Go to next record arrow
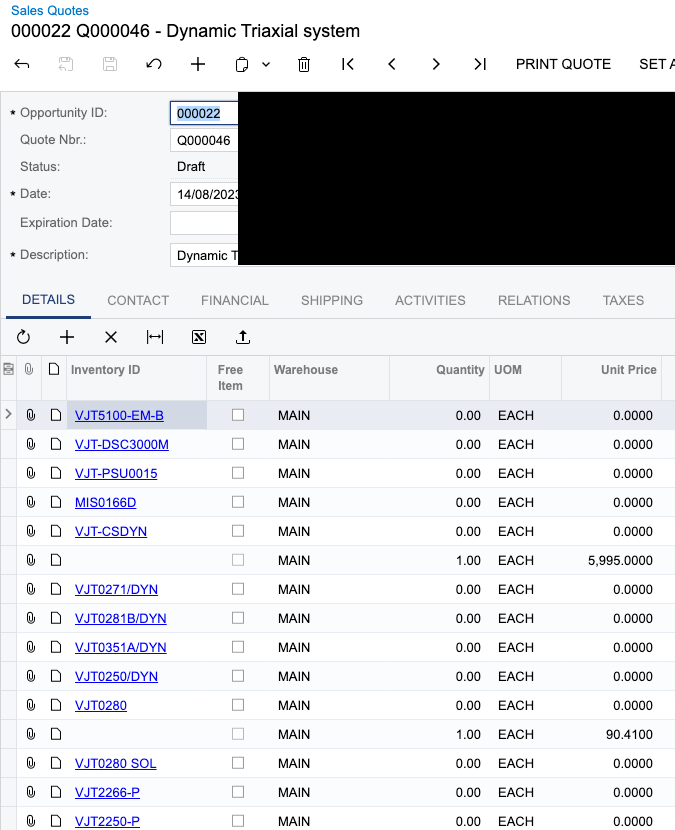675x830 pixels. 436,65
